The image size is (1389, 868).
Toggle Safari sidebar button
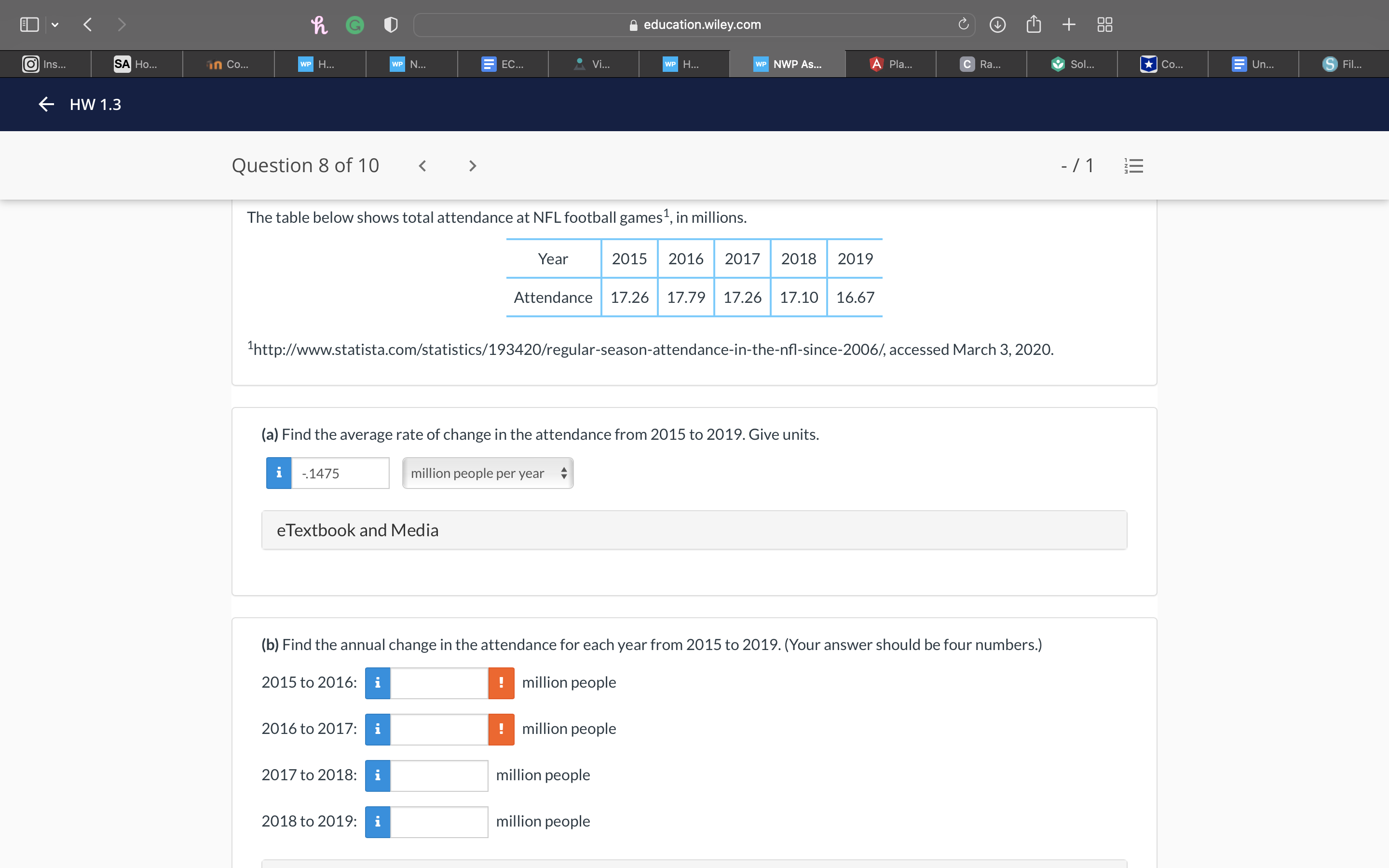[x=29, y=25]
